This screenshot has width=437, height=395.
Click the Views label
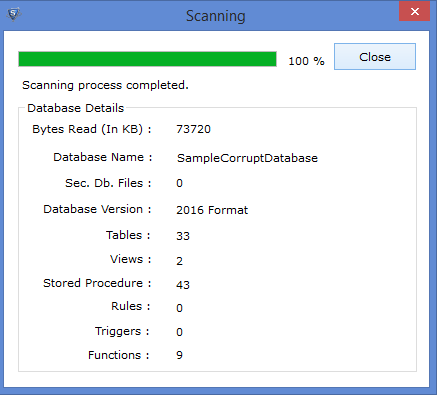pos(130,259)
